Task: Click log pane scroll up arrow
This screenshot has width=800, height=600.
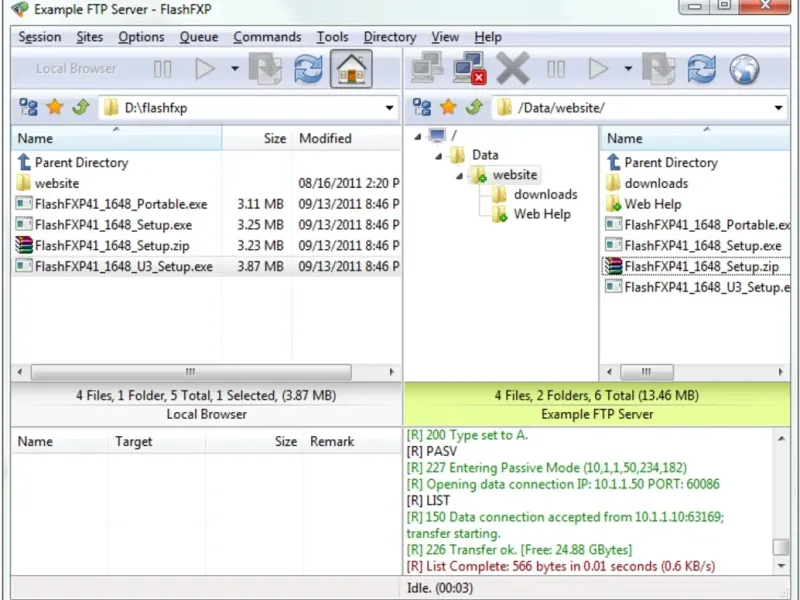Action: click(781, 439)
